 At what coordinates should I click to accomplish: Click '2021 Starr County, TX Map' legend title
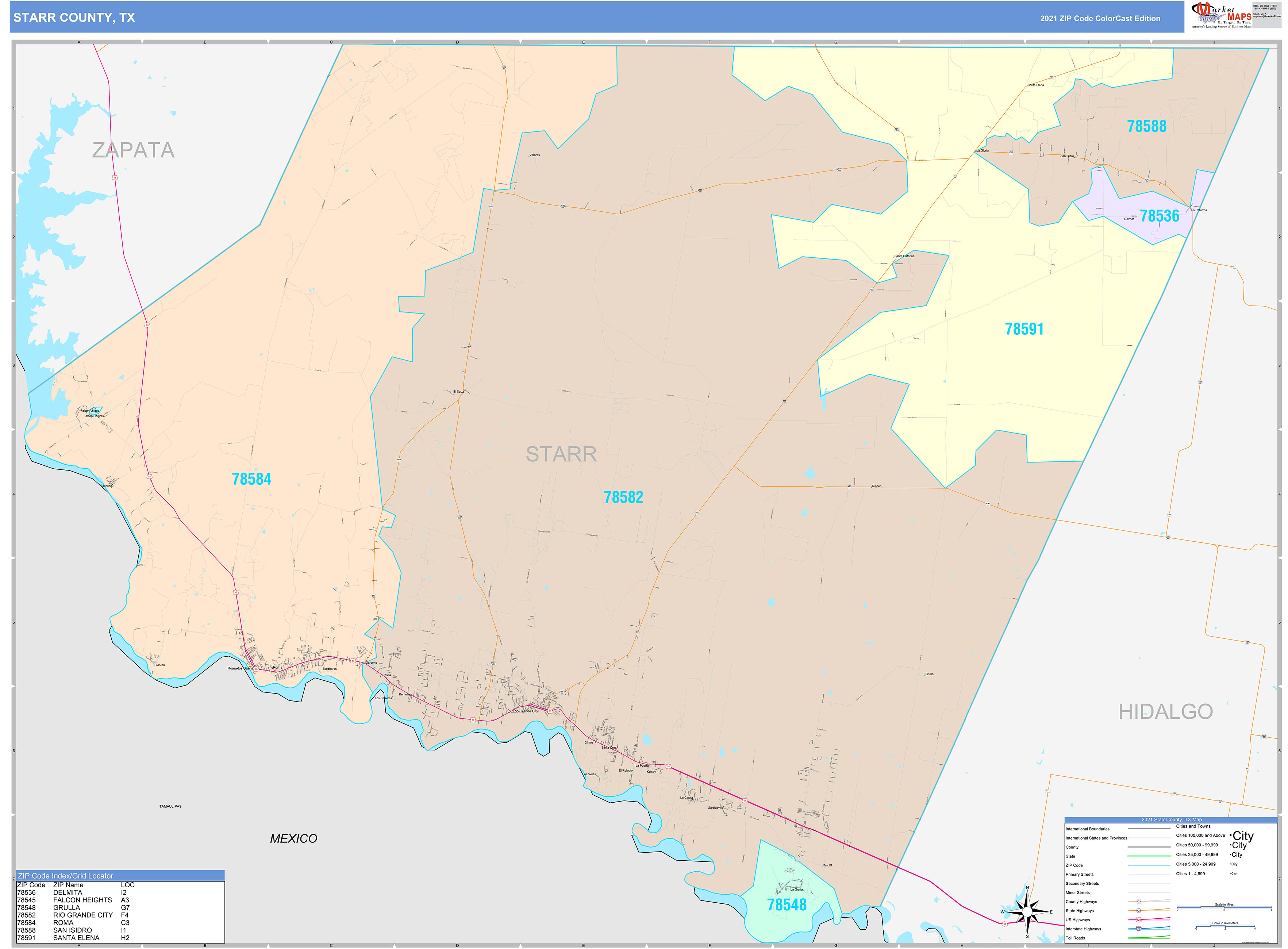coord(1171,820)
